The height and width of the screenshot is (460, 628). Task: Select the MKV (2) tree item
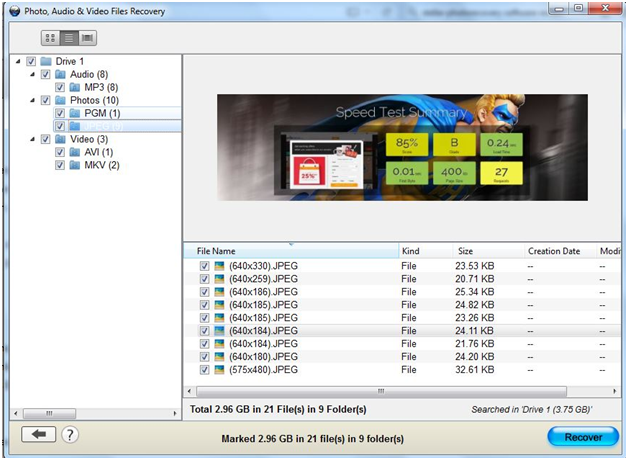[102, 165]
